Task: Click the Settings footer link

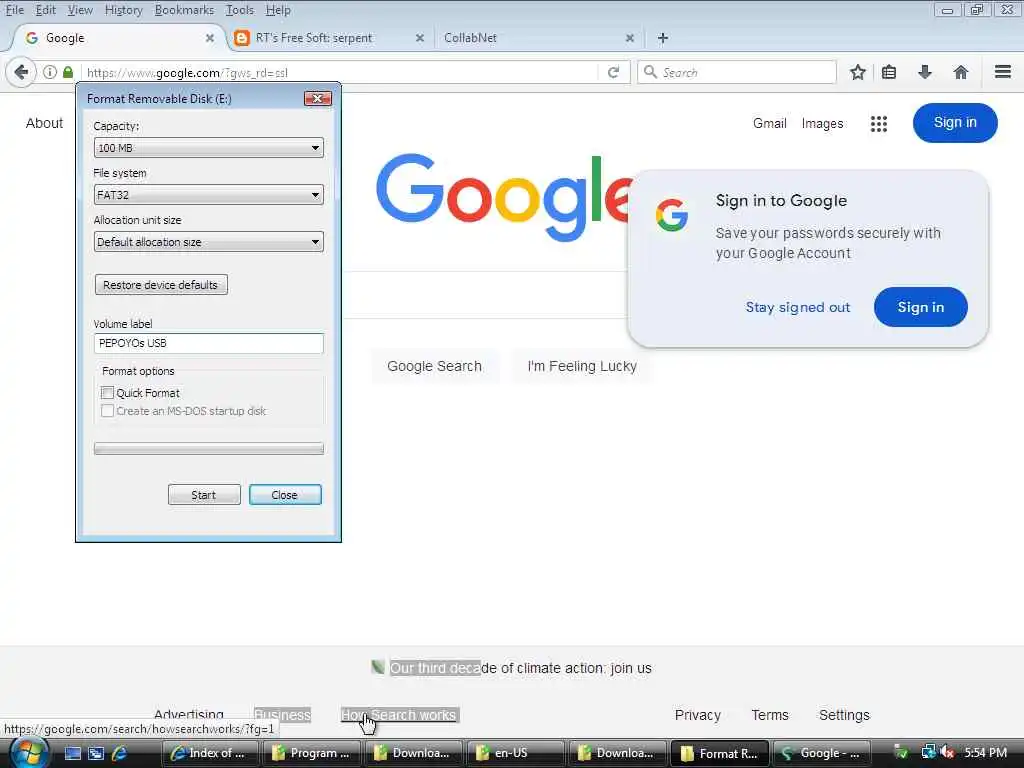Action: pyautogui.click(x=844, y=715)
